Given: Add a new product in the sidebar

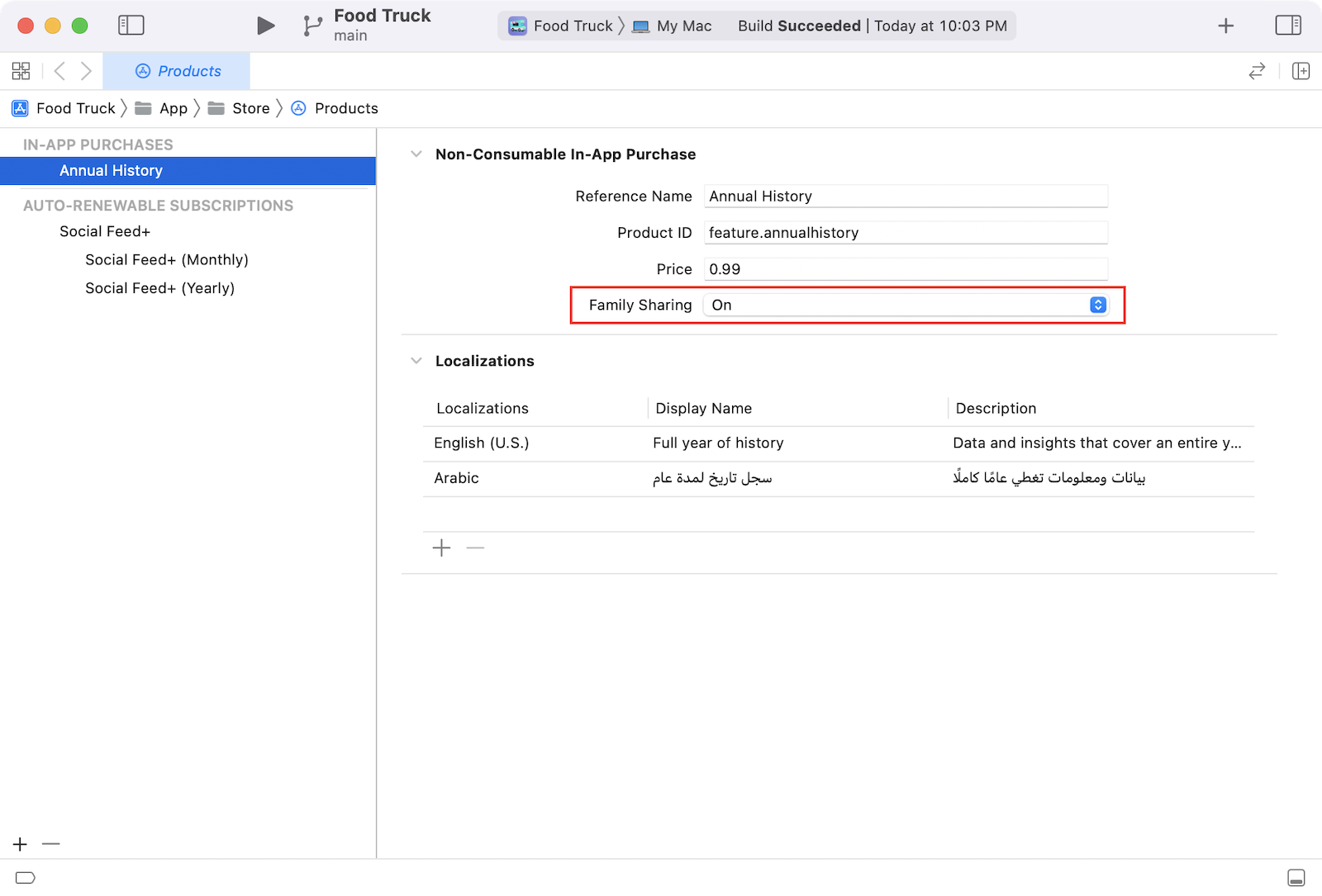Looking at the screenshot, I should [20, 844].
